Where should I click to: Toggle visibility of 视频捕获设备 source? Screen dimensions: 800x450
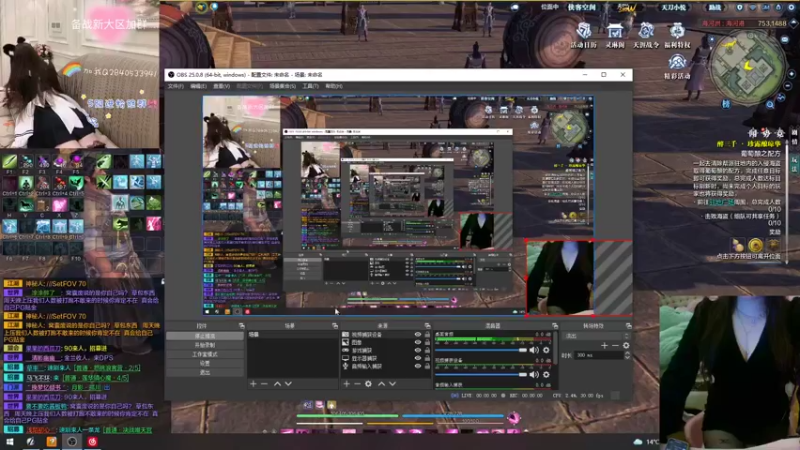tap(418, 335)
